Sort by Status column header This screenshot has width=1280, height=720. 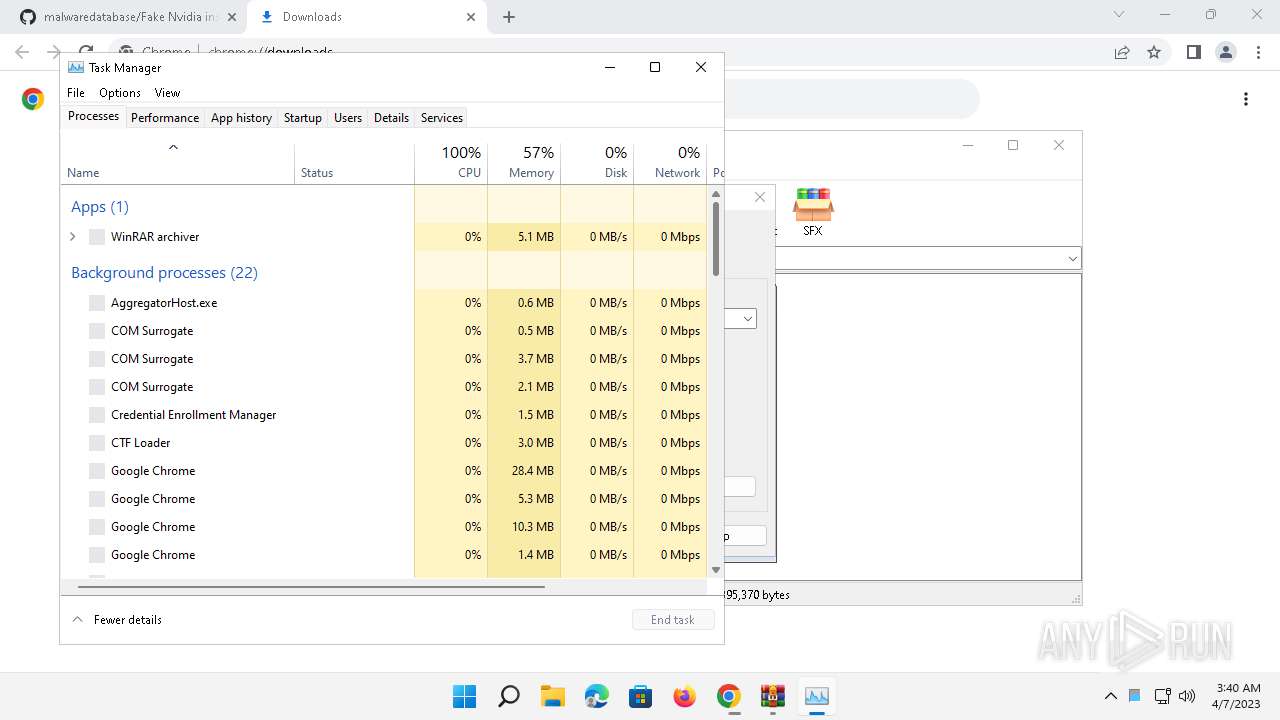click(x=354, y=163)
